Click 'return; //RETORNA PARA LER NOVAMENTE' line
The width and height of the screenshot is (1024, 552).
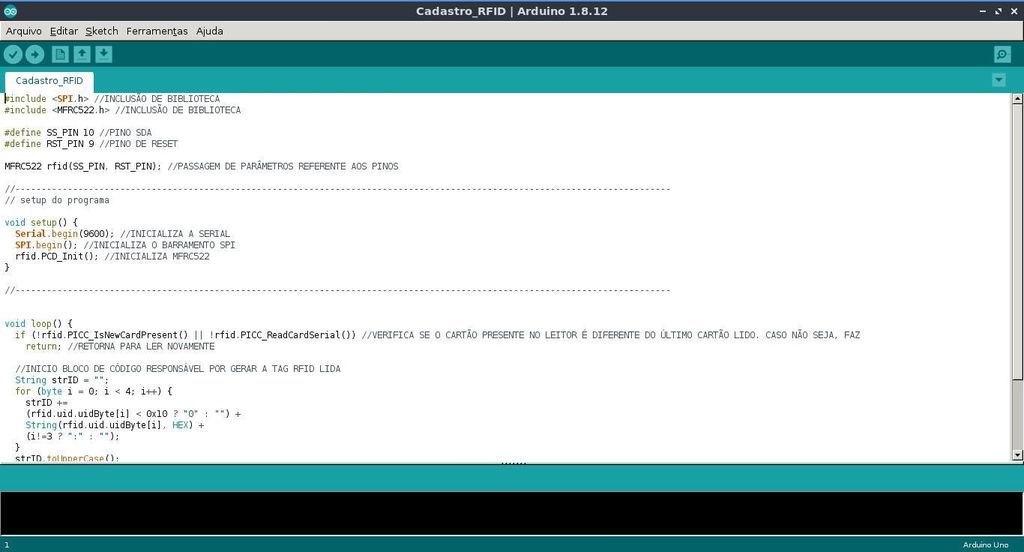120,346
